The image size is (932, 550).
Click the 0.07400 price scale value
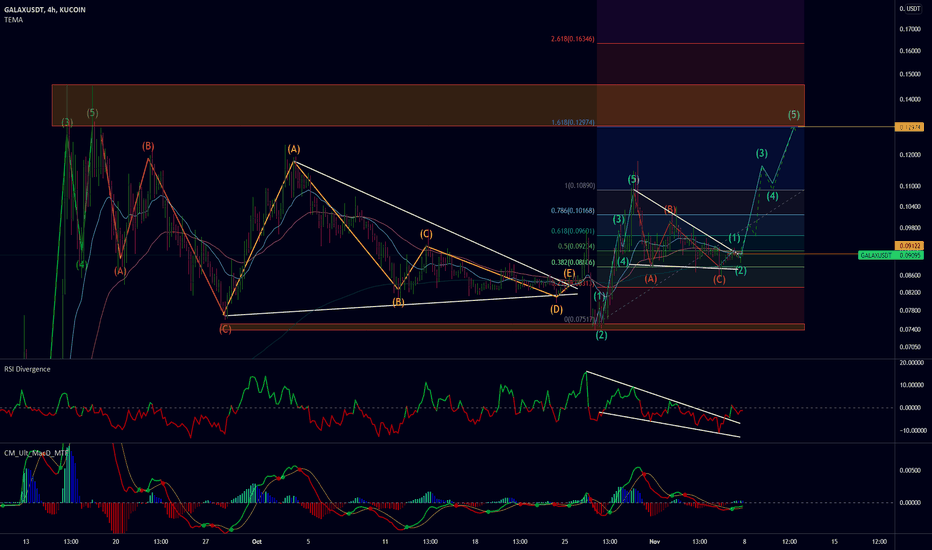click(910, 329)
